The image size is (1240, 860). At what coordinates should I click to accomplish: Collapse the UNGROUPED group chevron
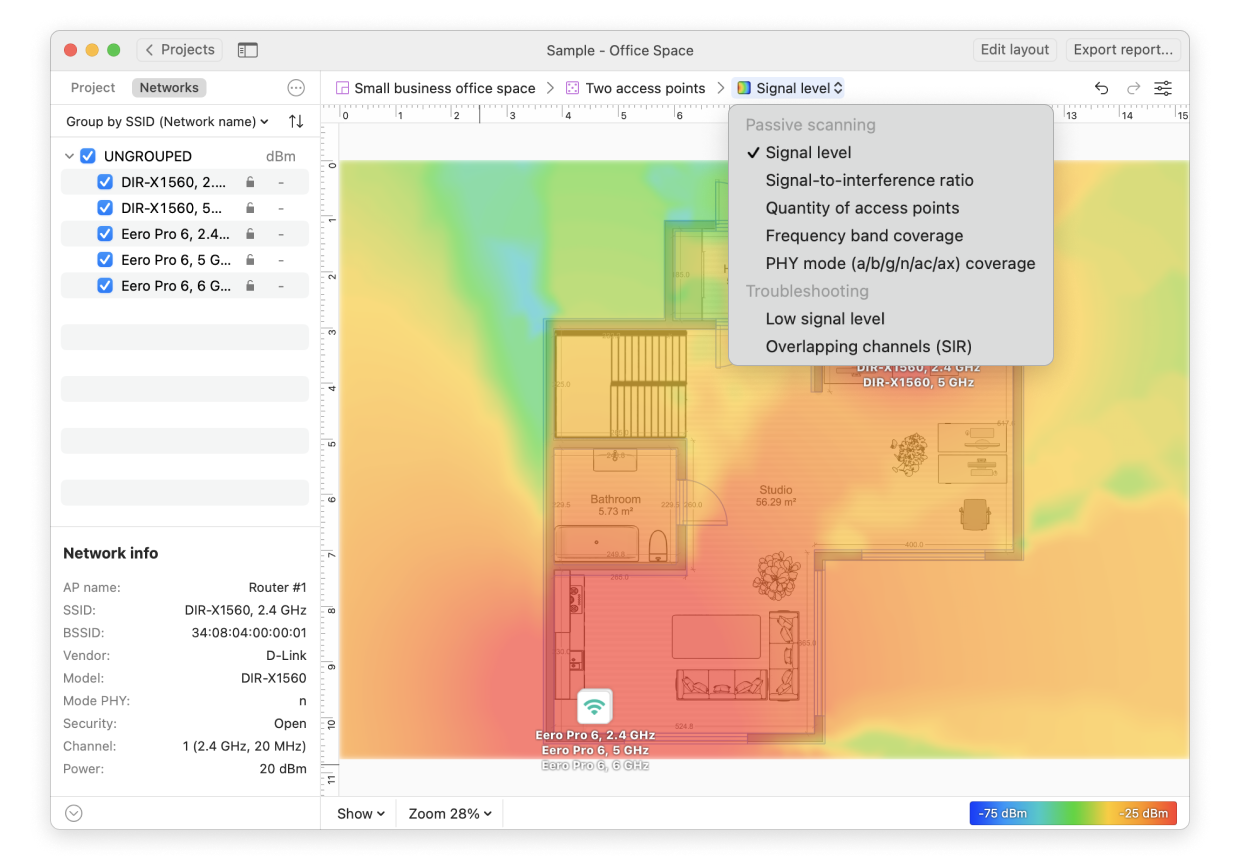click(x=69, y=156)
